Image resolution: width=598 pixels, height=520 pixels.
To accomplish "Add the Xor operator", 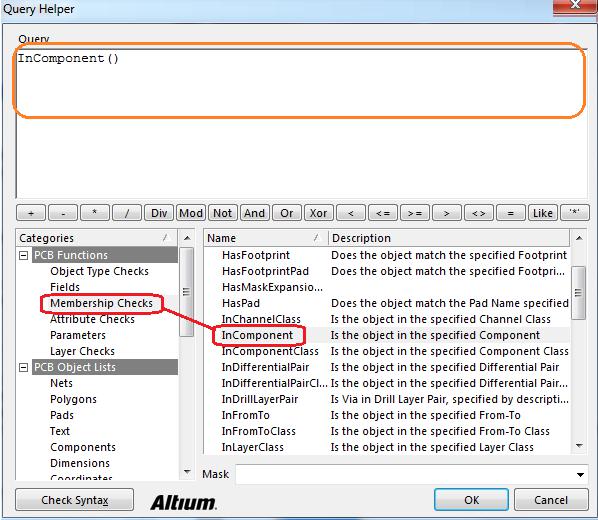I will coord(318,213).
